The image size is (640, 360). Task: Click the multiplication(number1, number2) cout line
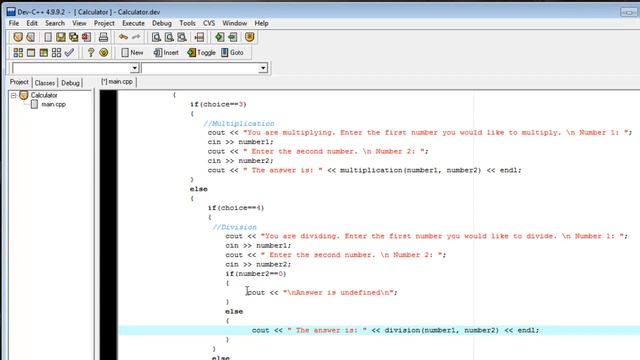364,170
